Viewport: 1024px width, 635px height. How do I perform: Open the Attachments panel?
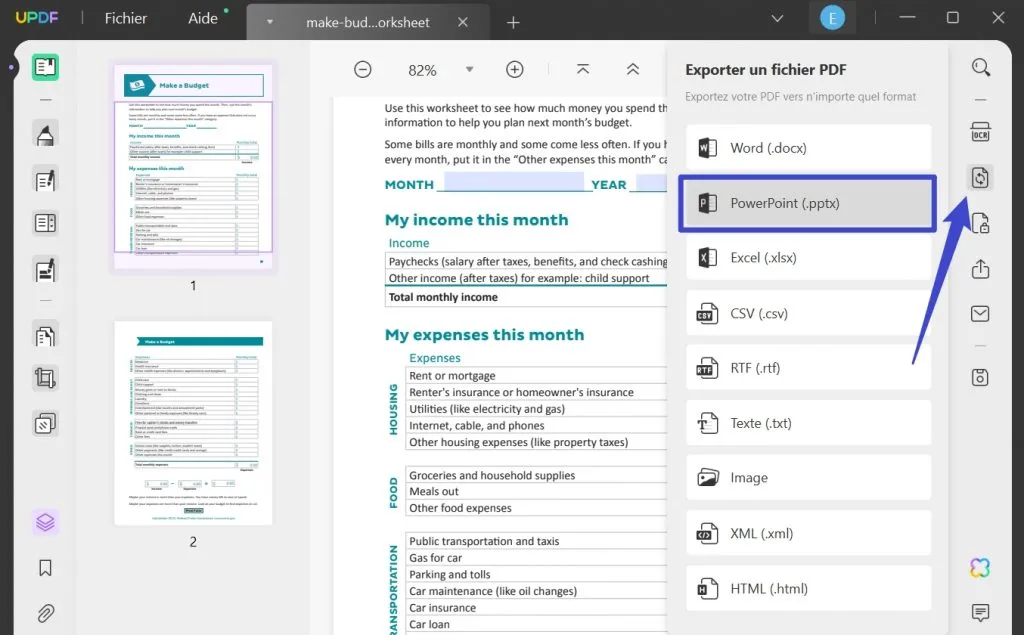[x=44, y=613]
